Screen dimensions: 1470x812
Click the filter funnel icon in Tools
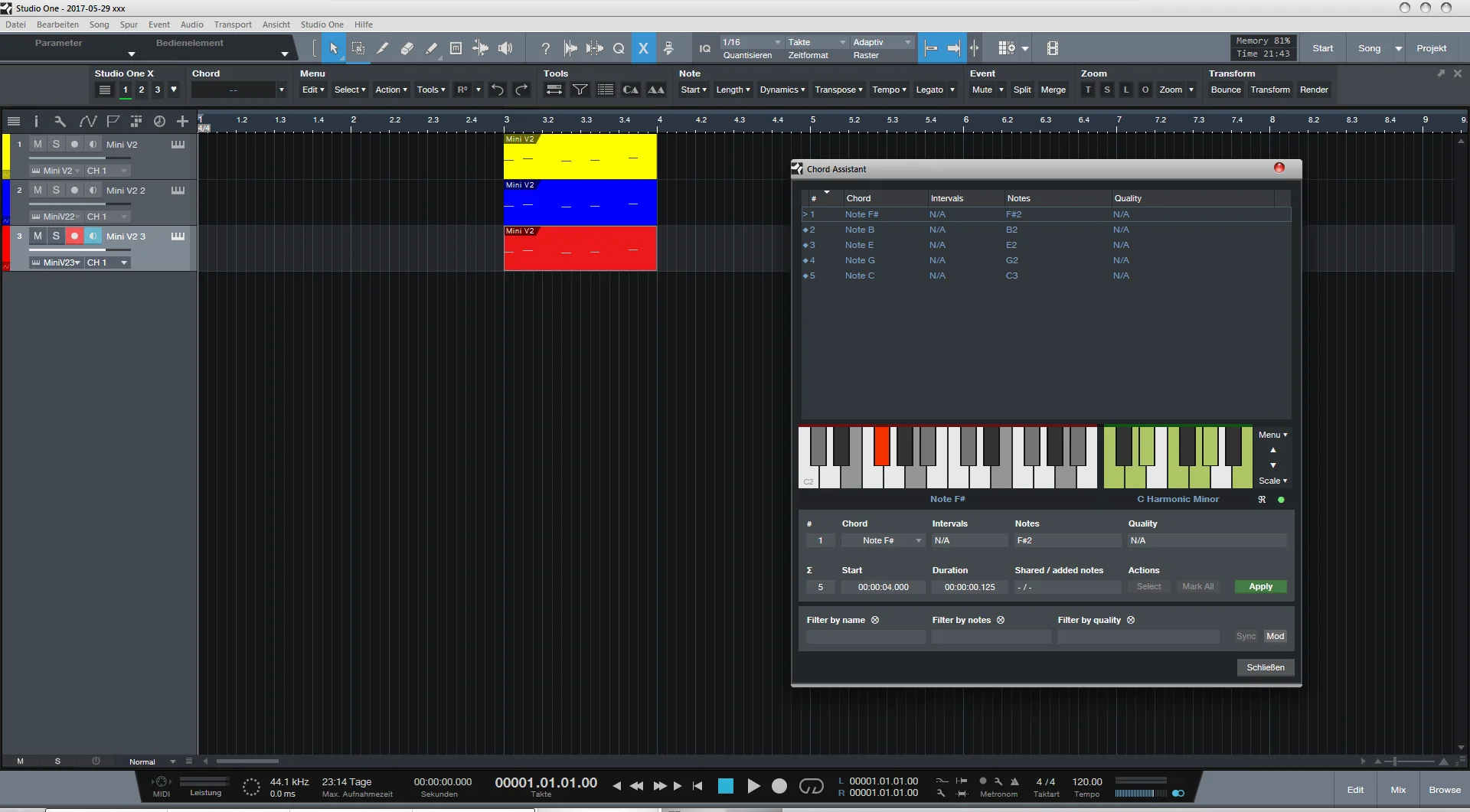(580, 90)
